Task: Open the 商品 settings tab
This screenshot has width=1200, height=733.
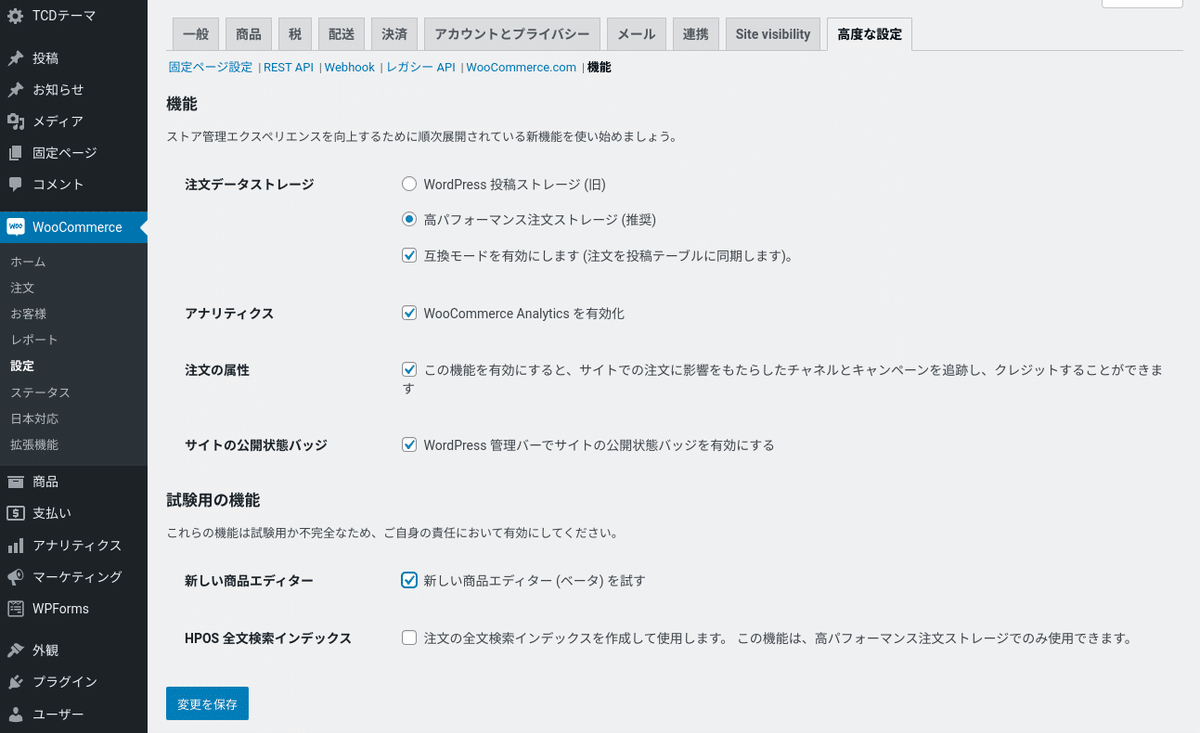Action: [248, 34]
